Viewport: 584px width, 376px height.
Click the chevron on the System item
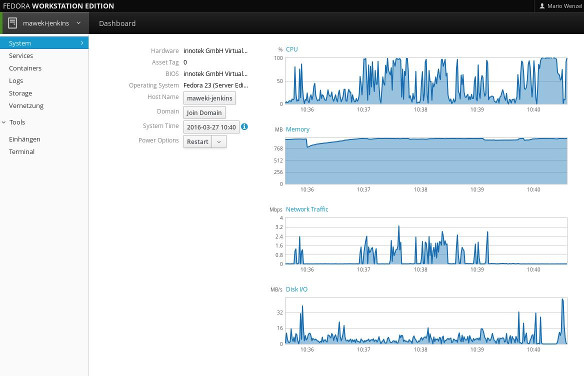(82, 43)
